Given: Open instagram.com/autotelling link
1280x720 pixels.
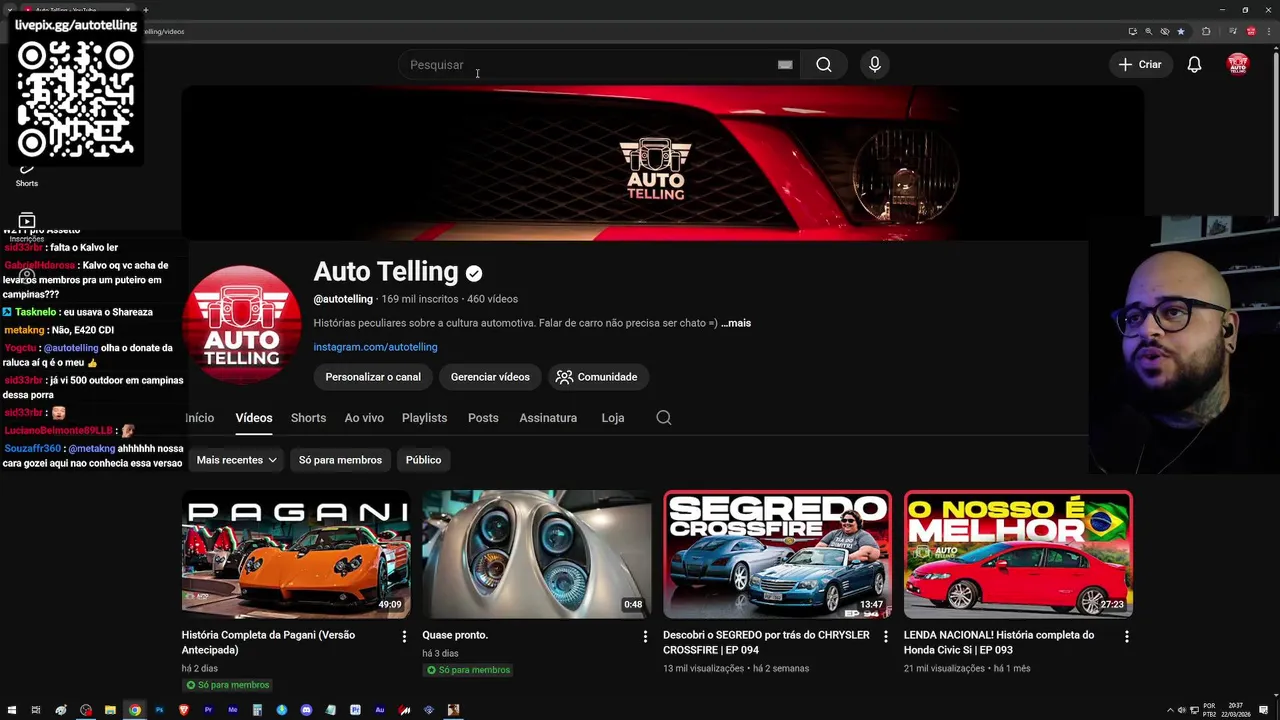Looking at the screenshot, I should [x=375, y=347].
